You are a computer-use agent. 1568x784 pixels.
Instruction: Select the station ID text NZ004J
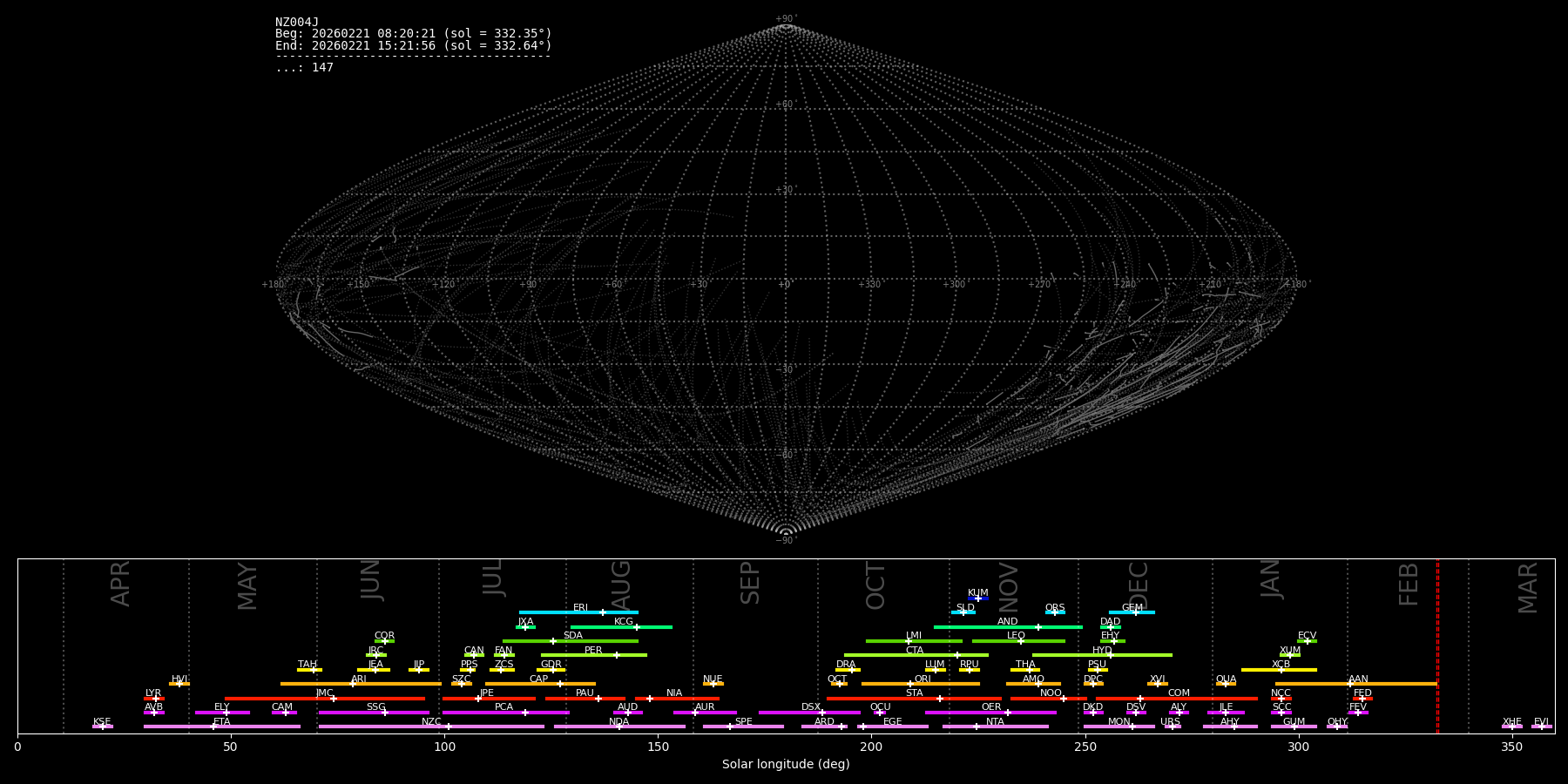297,23
